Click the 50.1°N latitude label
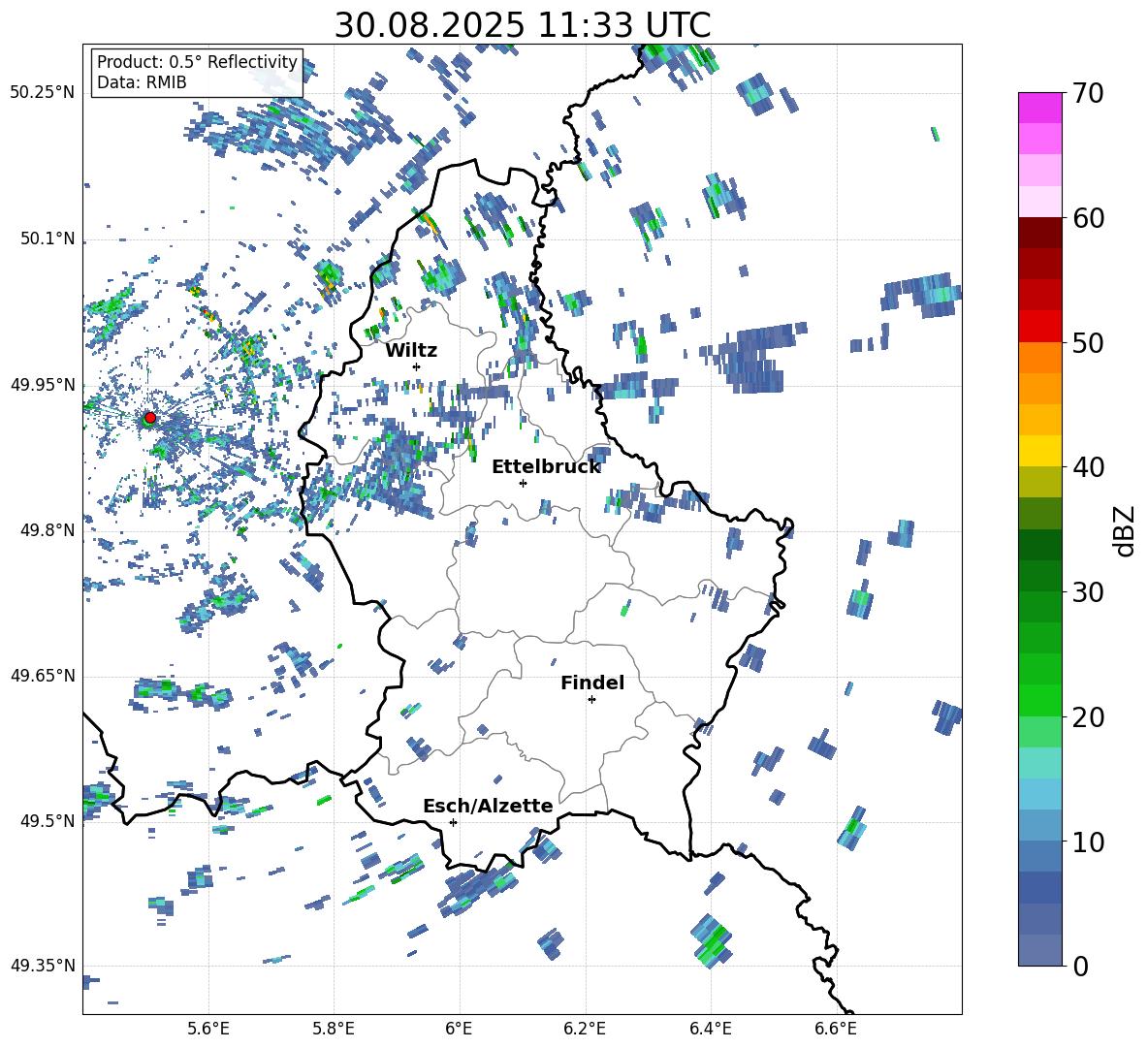The width and height of the screenshot is (1148, 1048). [x=48, y=239]
